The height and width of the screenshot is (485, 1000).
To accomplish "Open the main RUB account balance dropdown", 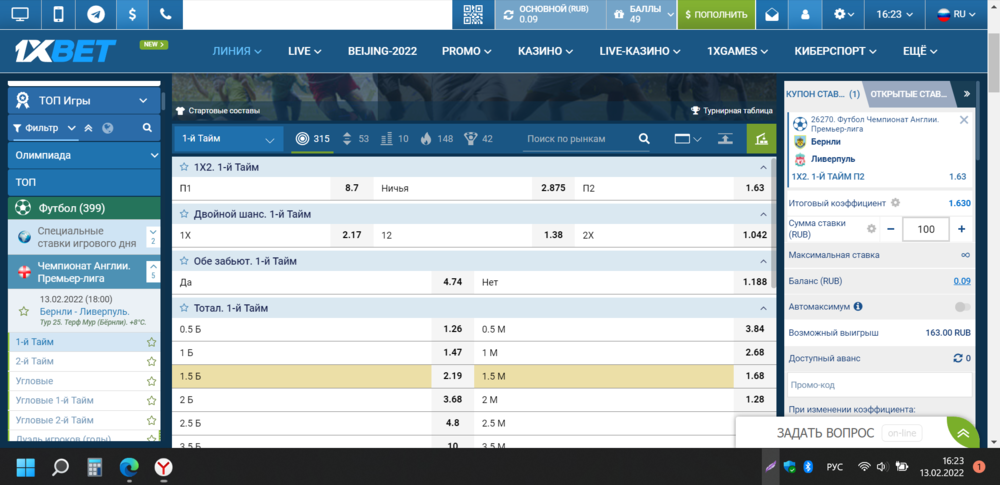I will point(551,14).
